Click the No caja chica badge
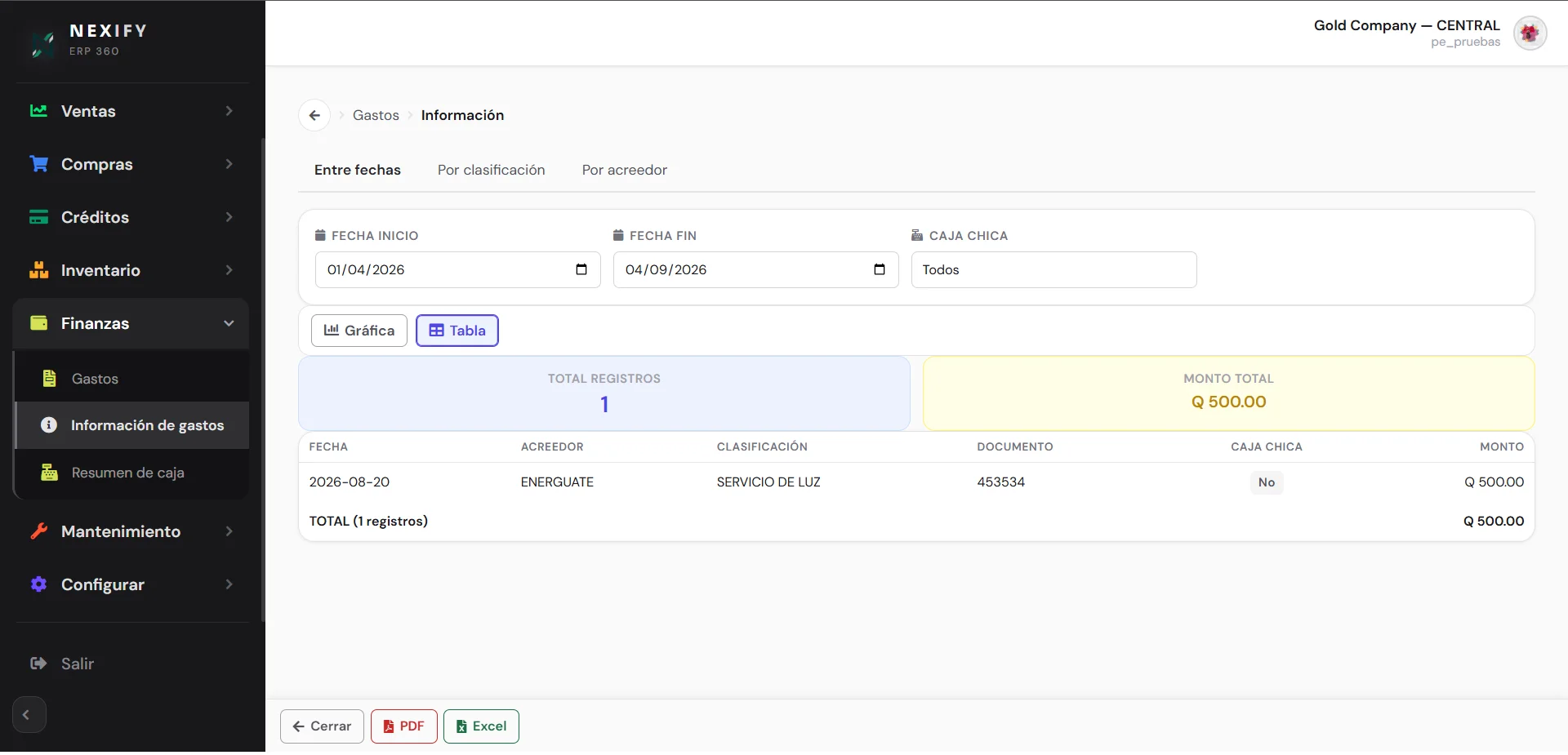 [1267, 482]
